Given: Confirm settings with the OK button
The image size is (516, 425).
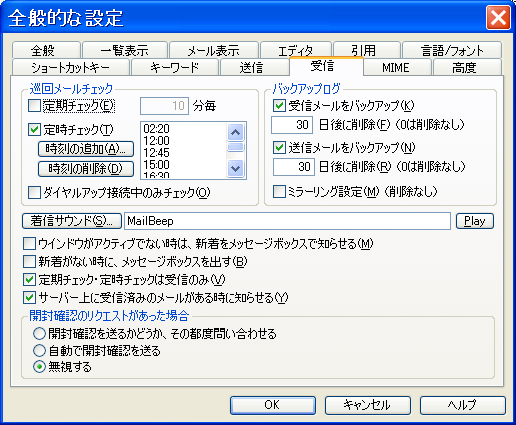Looking at the screenshot, I should click(x=273, y=405).
